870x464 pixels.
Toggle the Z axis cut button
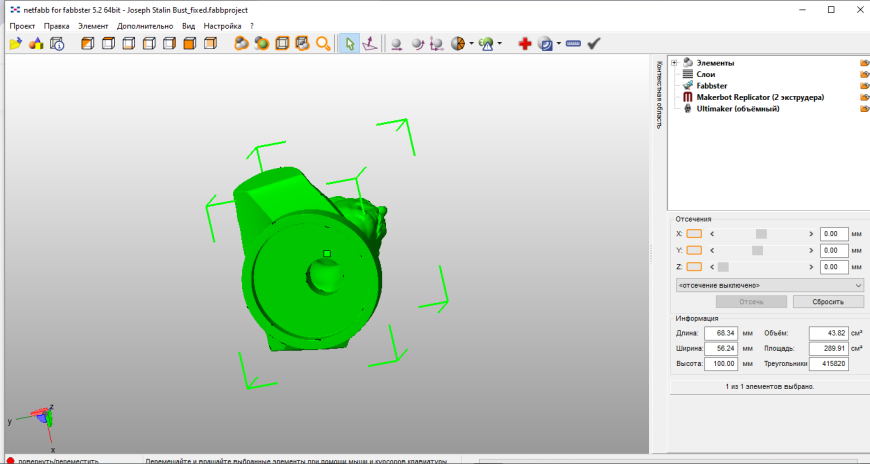(x=694, y=267)
